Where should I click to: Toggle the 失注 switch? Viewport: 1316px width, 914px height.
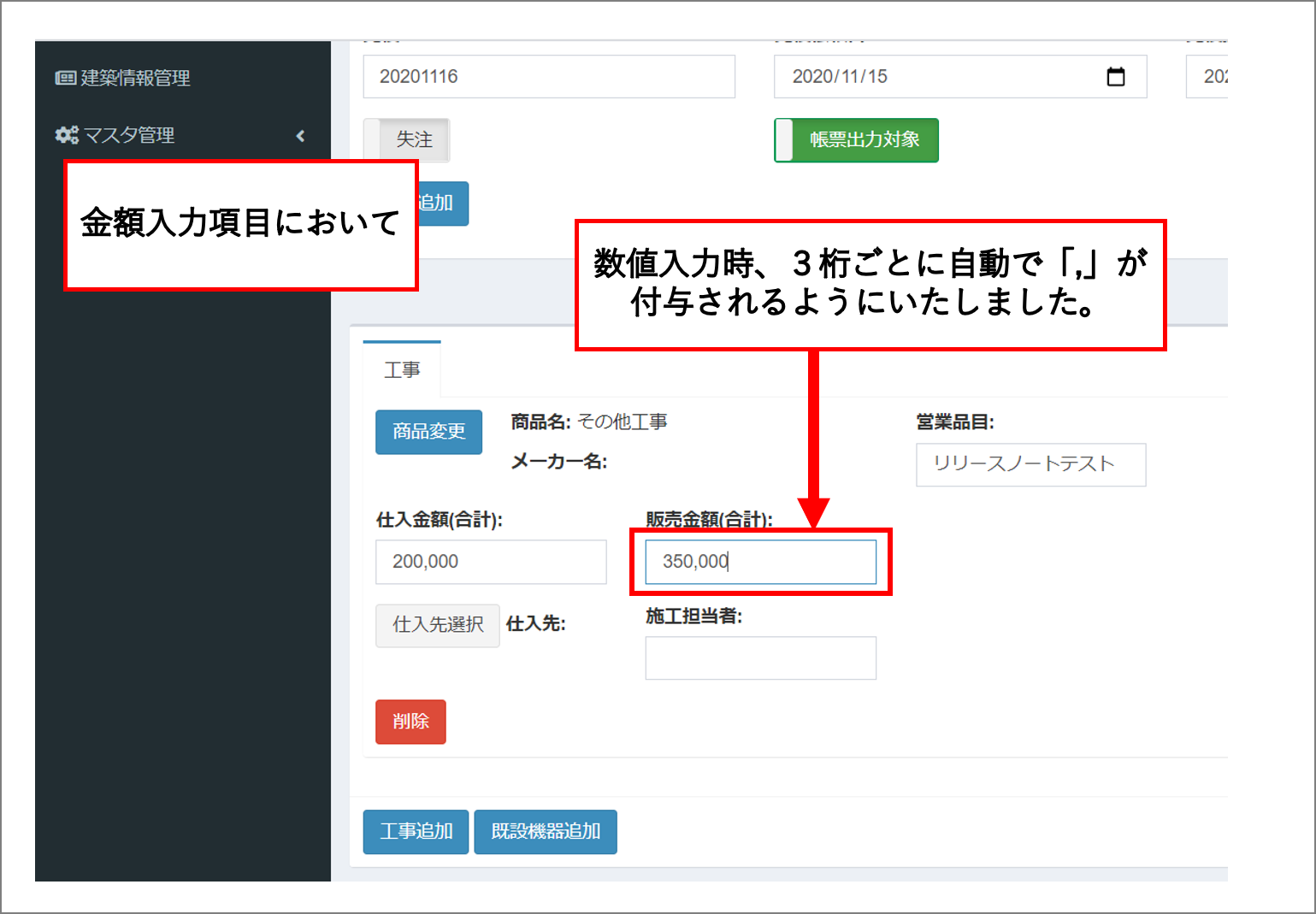[407, 140]
